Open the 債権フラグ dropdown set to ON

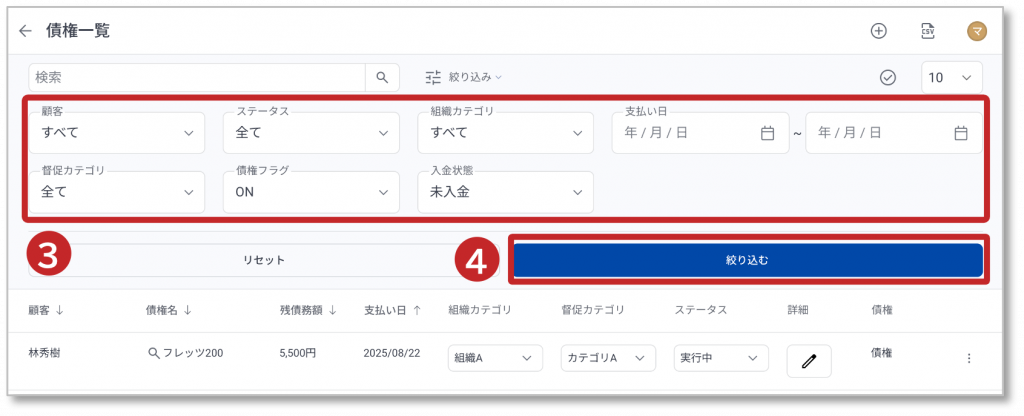[x=311, y=192]
